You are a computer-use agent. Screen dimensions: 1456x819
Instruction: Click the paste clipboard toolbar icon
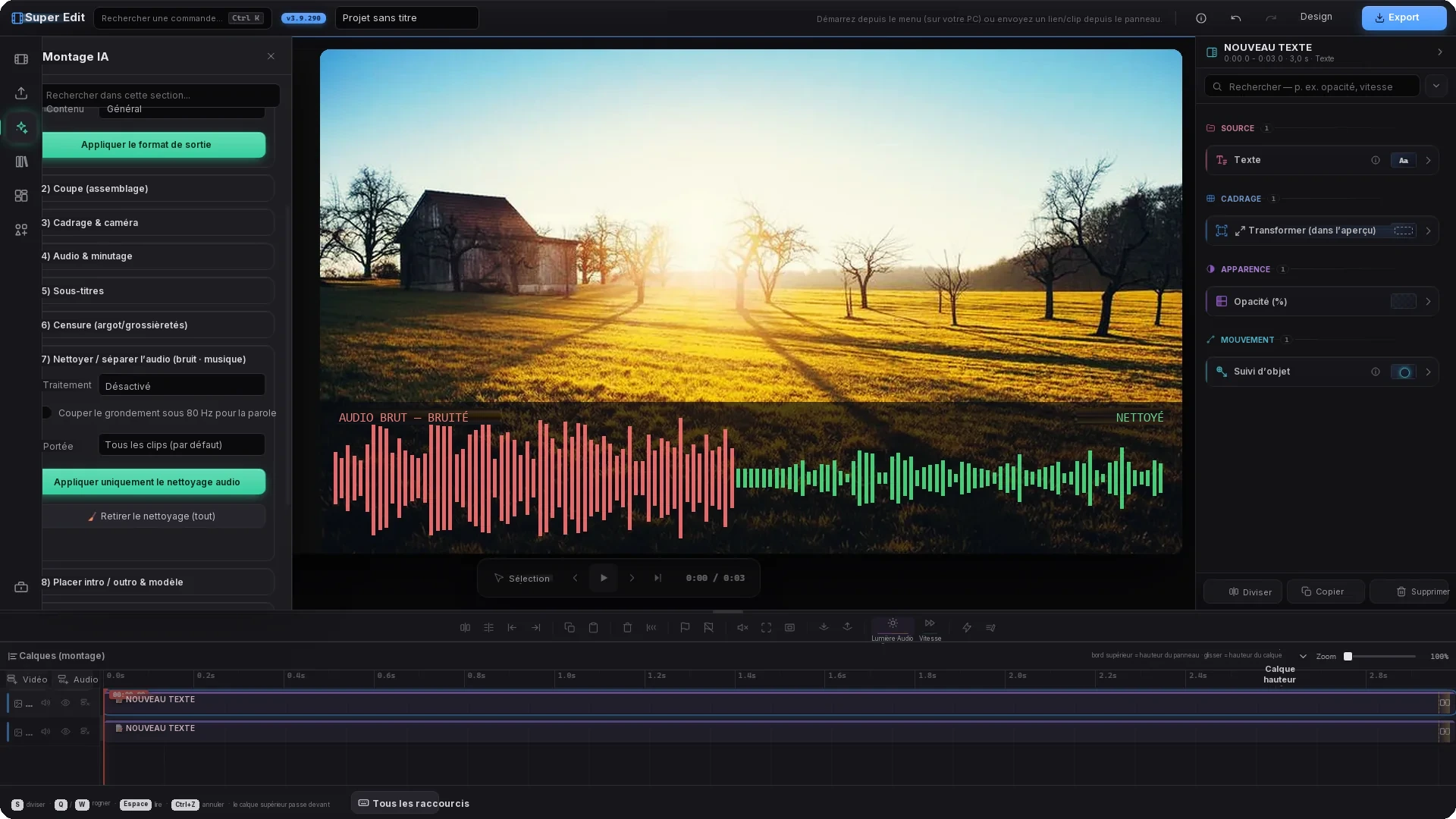click(x=594, y=627)
